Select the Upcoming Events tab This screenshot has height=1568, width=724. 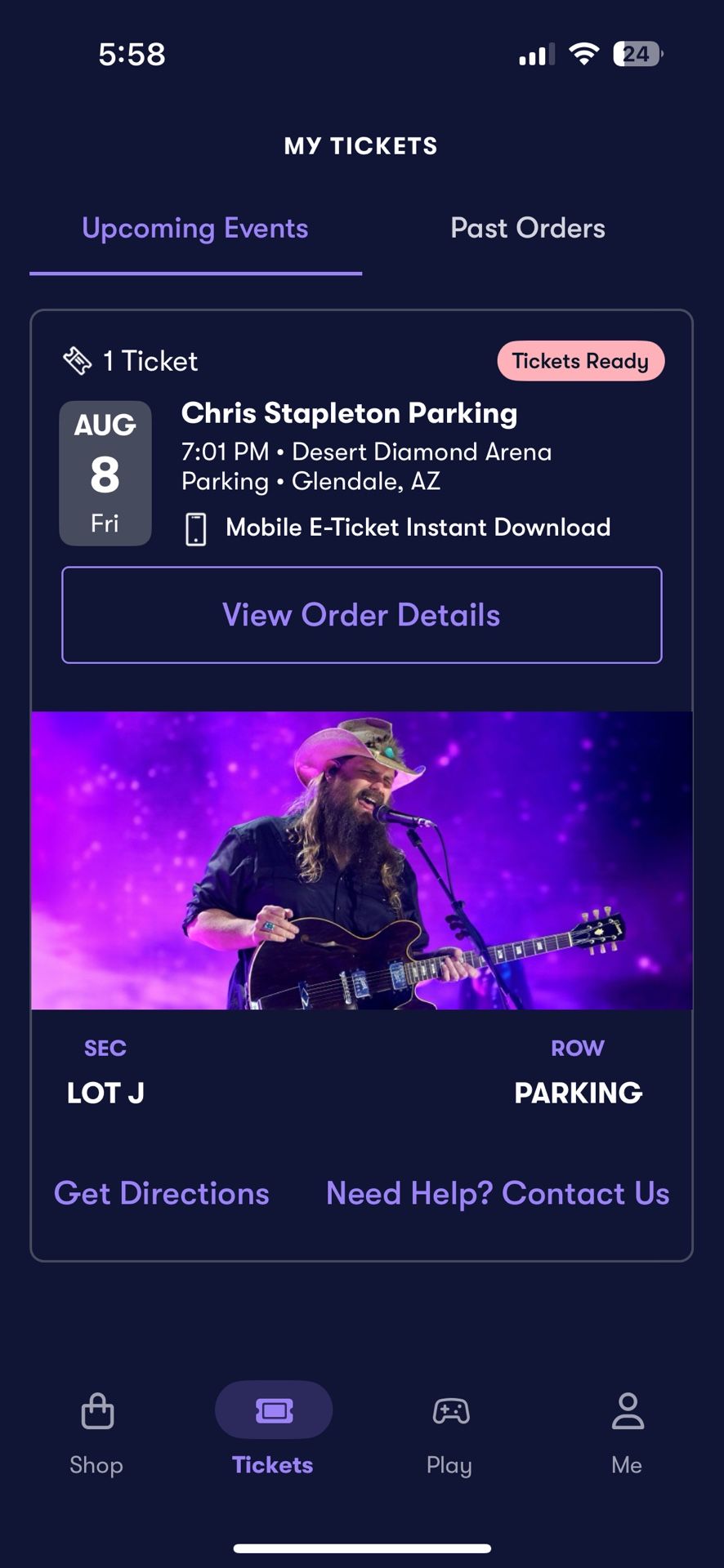click(195, 229)
